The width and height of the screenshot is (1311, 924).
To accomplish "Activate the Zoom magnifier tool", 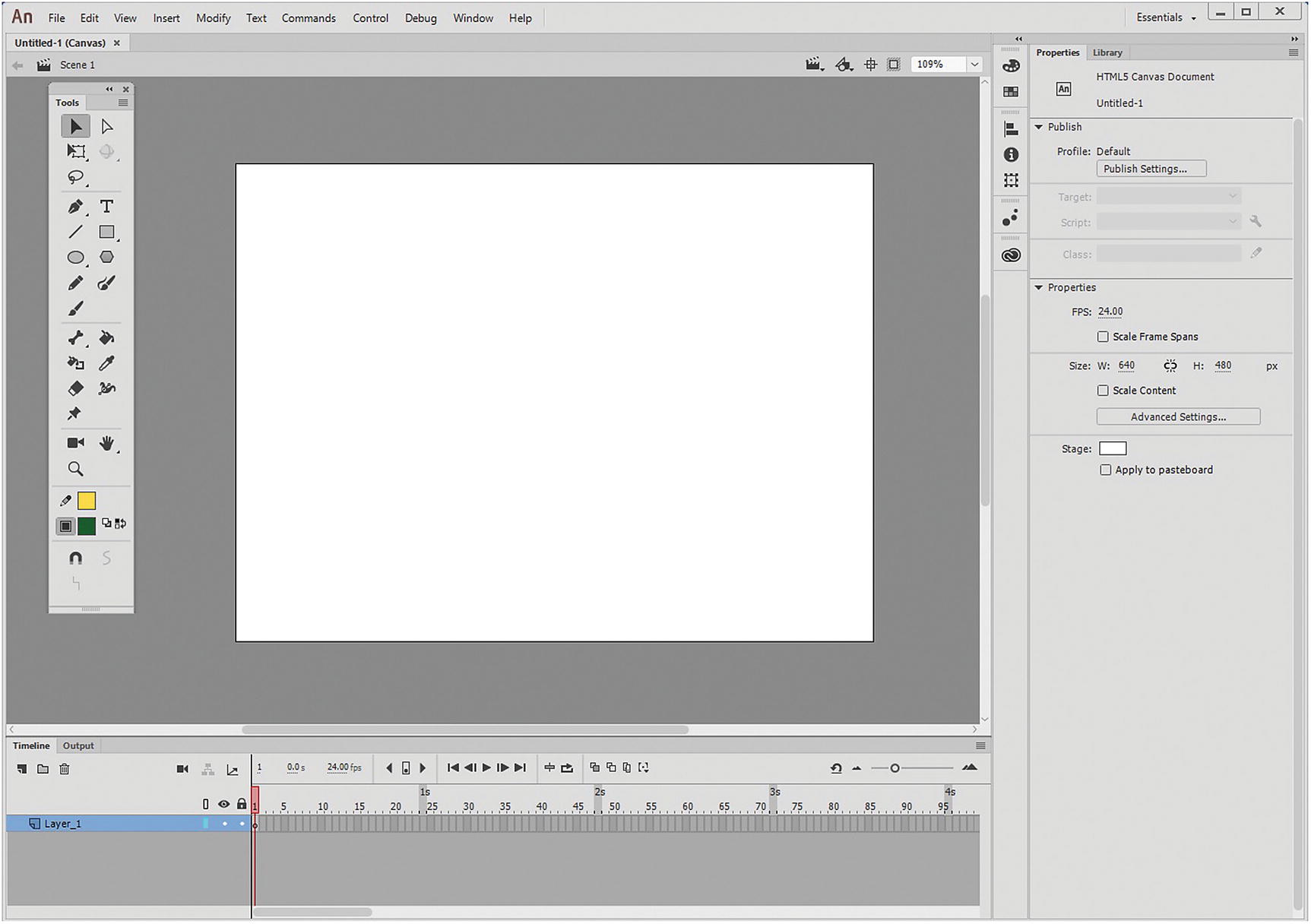I will (75, 469).
